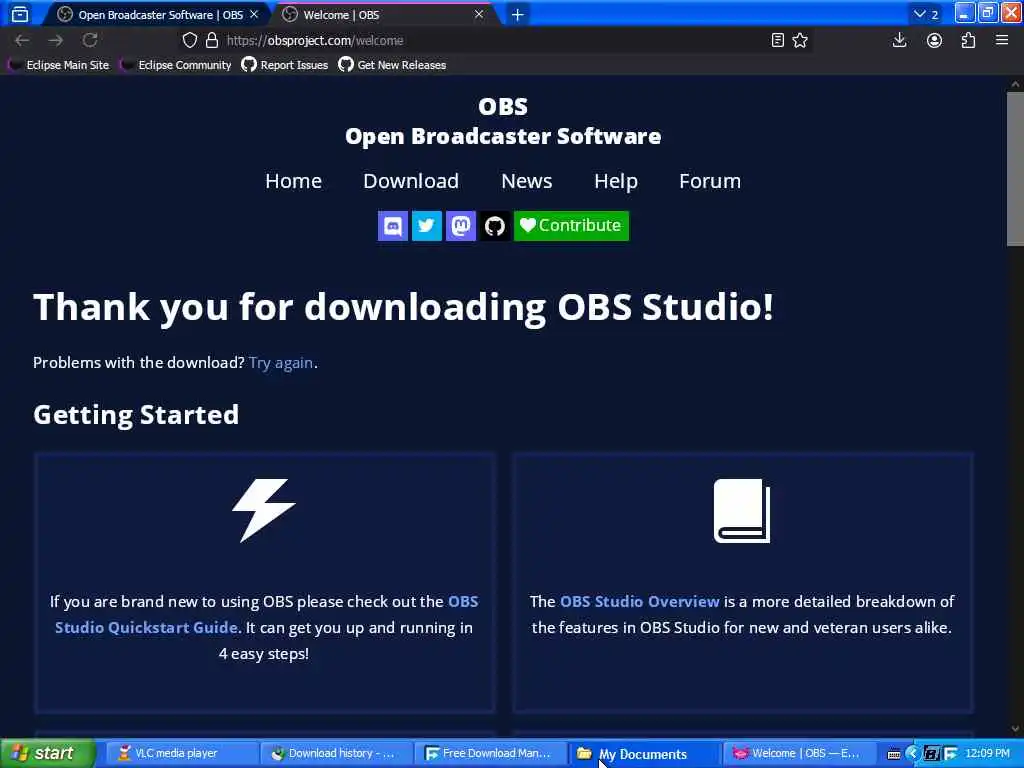Click the shield tracking protection icon

coord(189,40)
